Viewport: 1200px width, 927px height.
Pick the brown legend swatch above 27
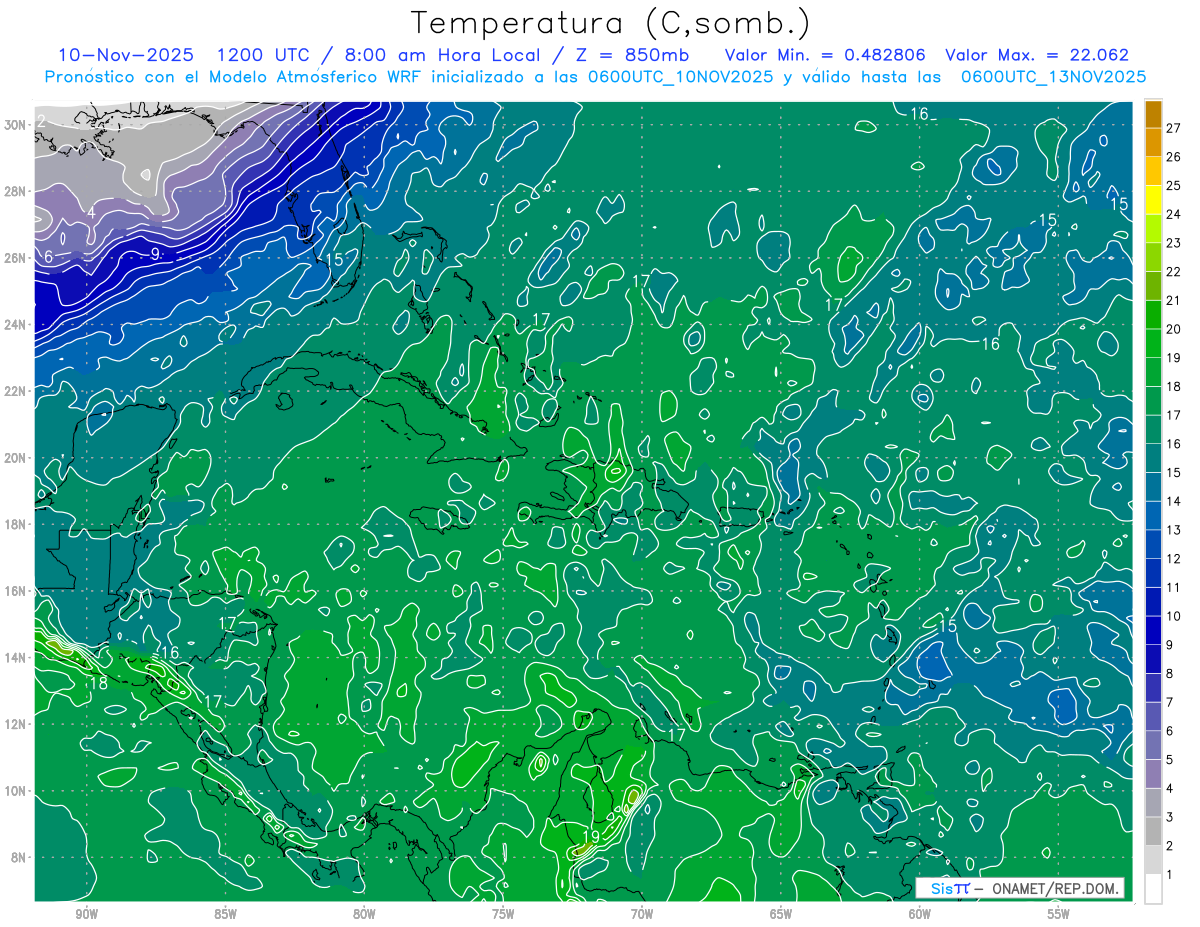(1153, 113)
